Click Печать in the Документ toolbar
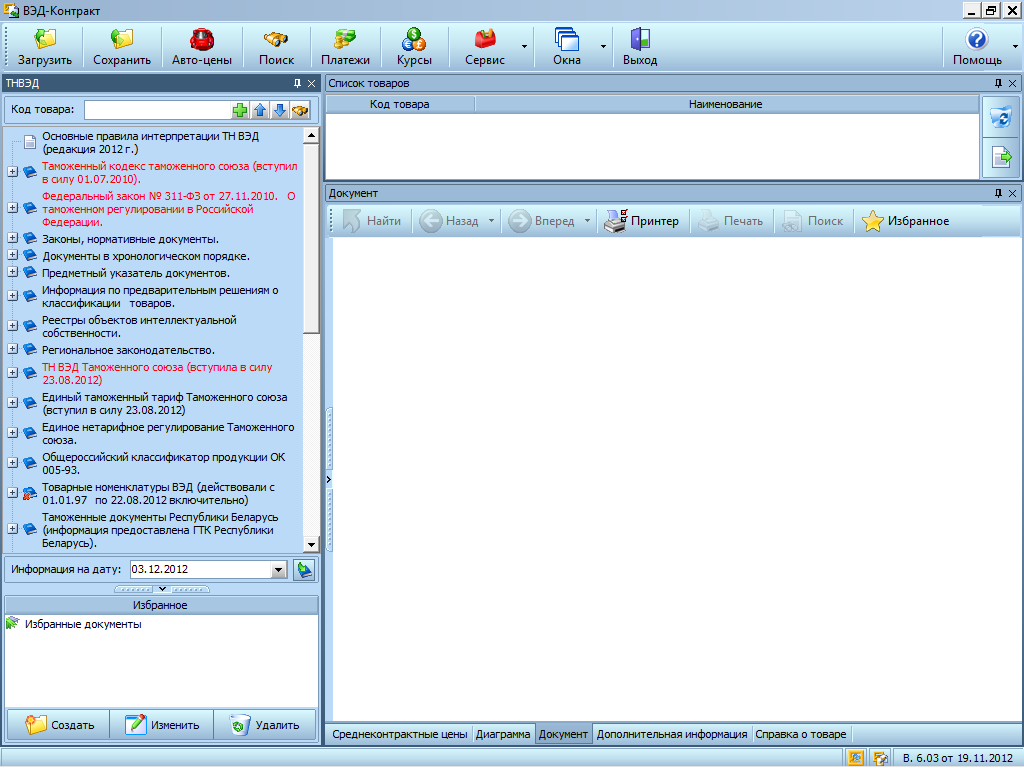The width and height of the screenshot is (1024, 768). click(x=730, y=221)
